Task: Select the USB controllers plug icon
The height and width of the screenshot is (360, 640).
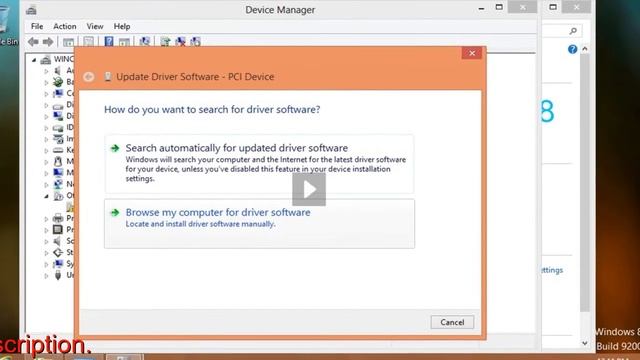Action: coord(58,275)
